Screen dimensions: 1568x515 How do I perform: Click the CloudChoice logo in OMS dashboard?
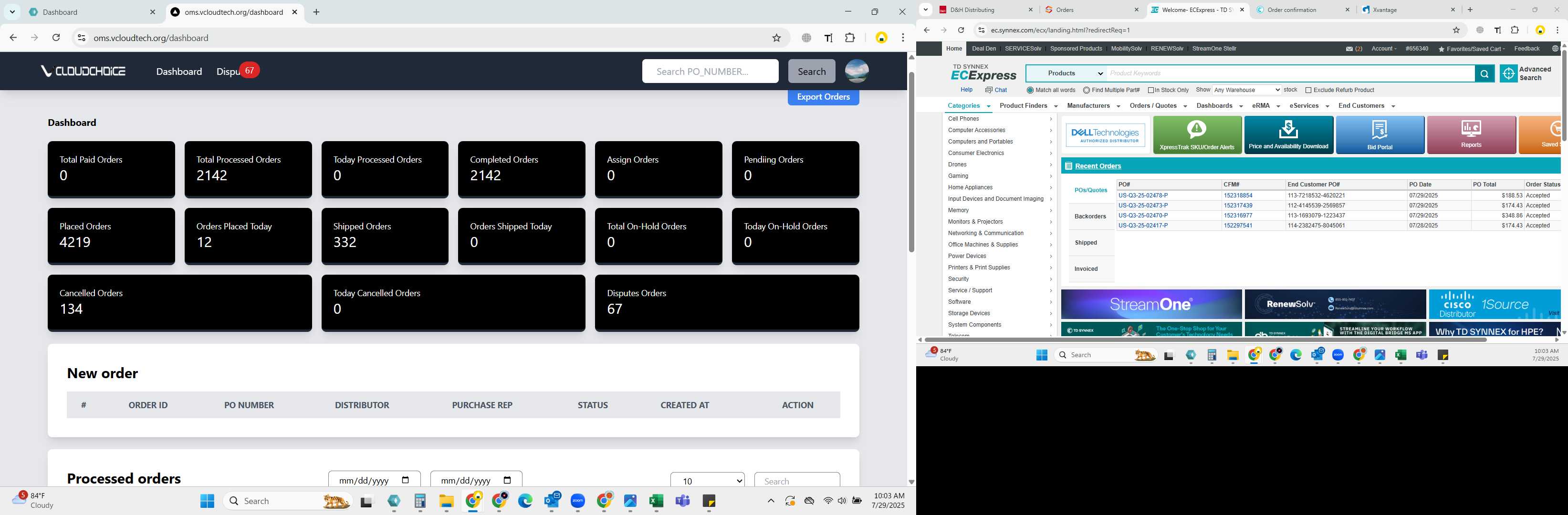click(x=83, y=71)
